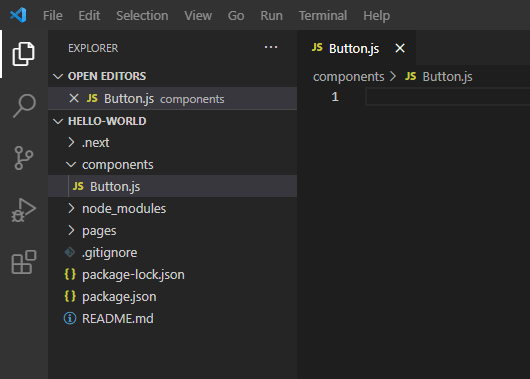The width and height of the screenshot is (530, 379).
Task: Open the Extensions view icon
Action: coord(24,262)
